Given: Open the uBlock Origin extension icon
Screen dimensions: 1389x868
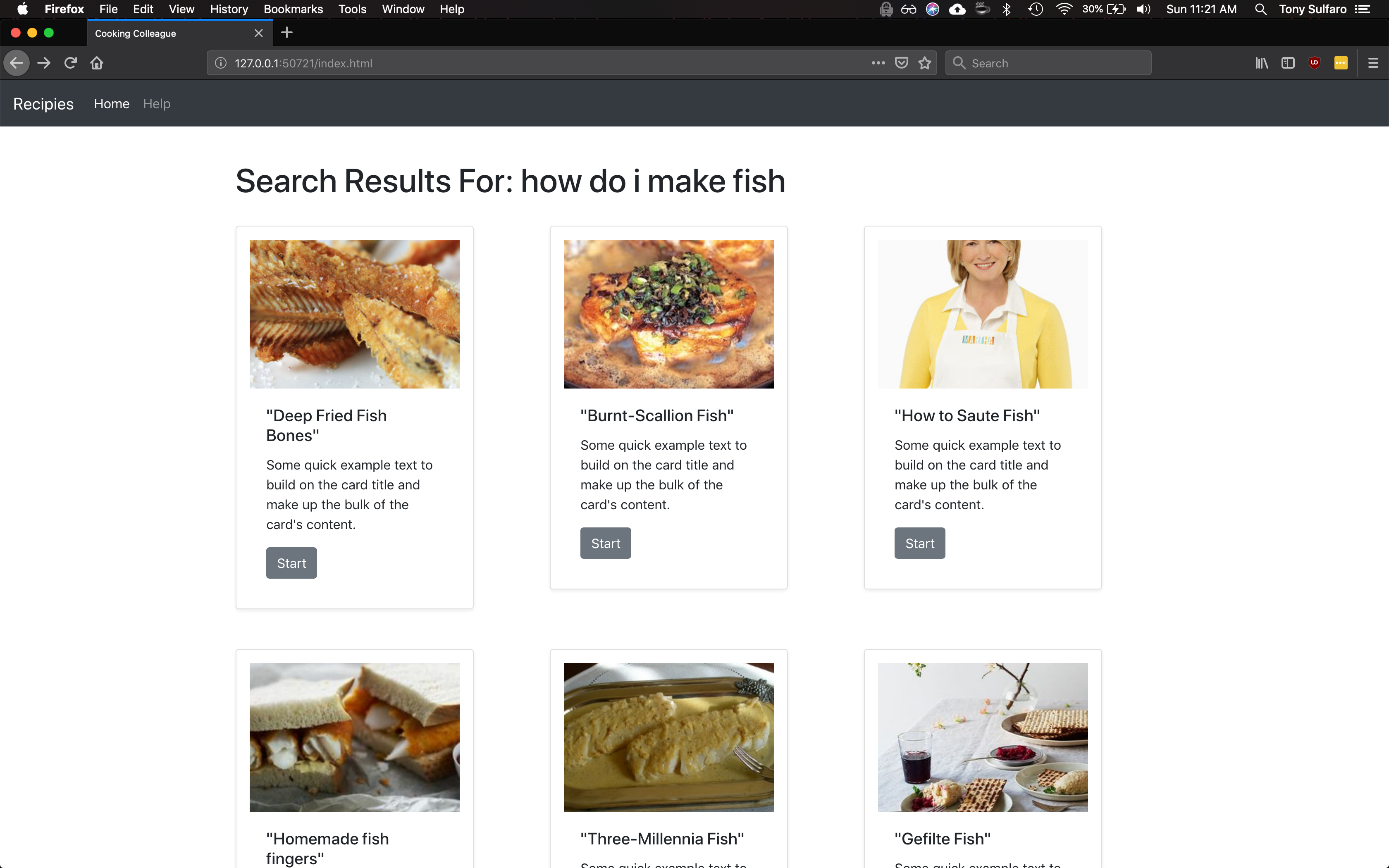Looking at the screenshot, I should [x=1315, y=63].
